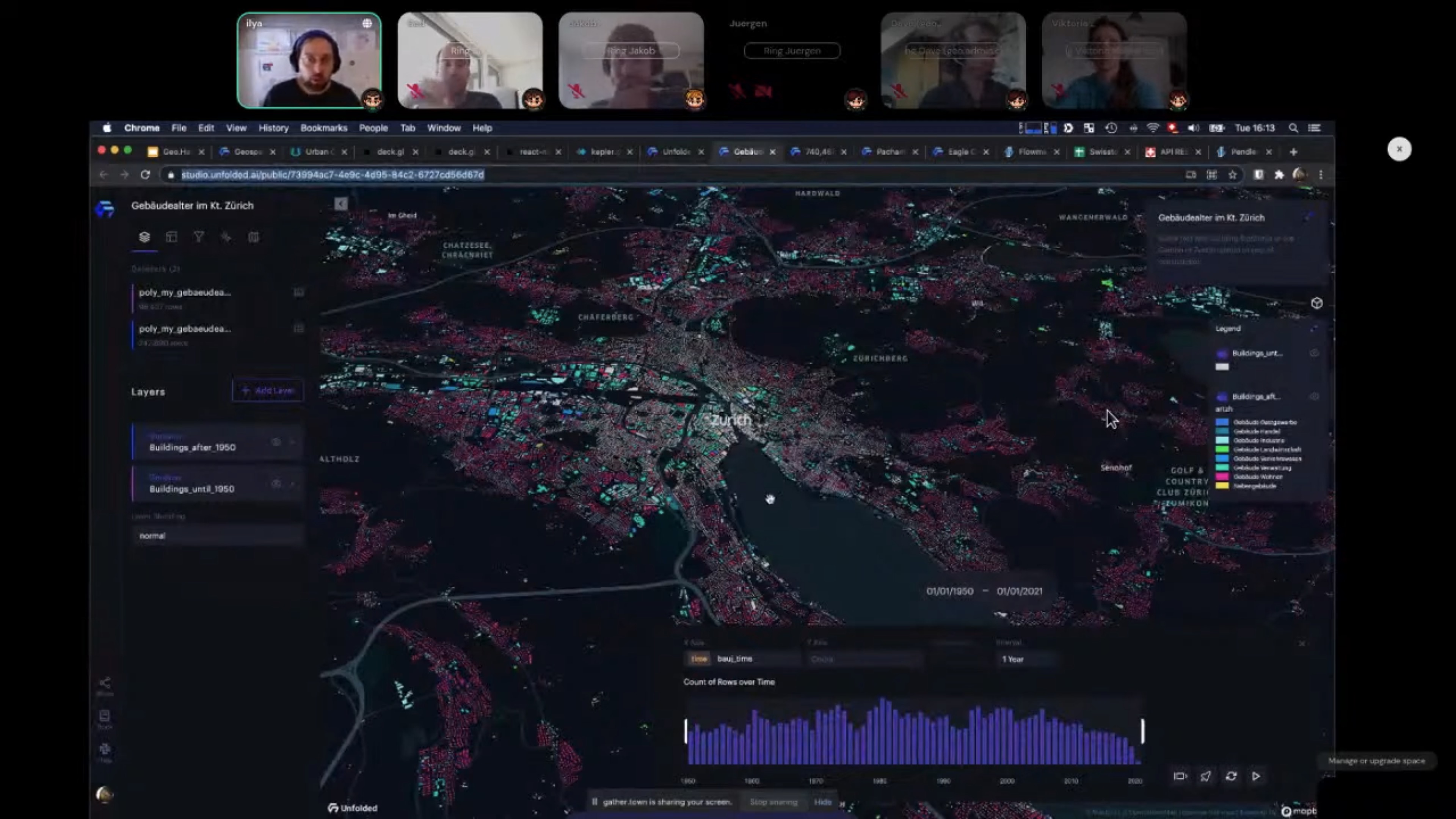The image size is (1456, 819).
Task: Click the Slack help icon in left rail
Action: point(105,752)
